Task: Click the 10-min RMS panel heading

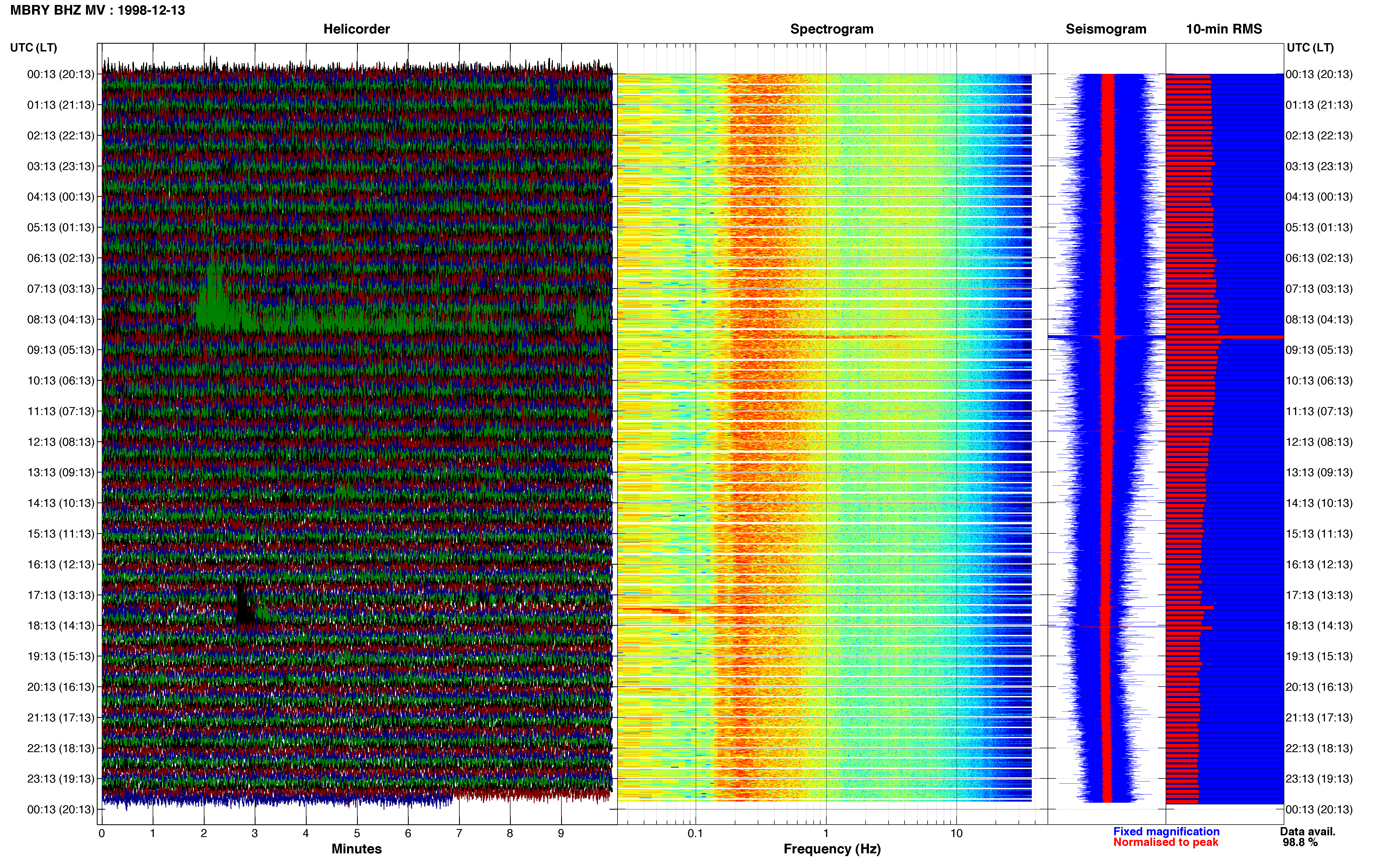Action: (1224, 29)
